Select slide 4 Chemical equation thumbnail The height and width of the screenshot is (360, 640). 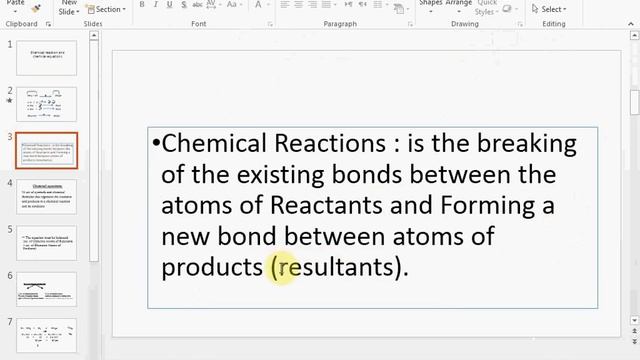[x=47, y=197]
